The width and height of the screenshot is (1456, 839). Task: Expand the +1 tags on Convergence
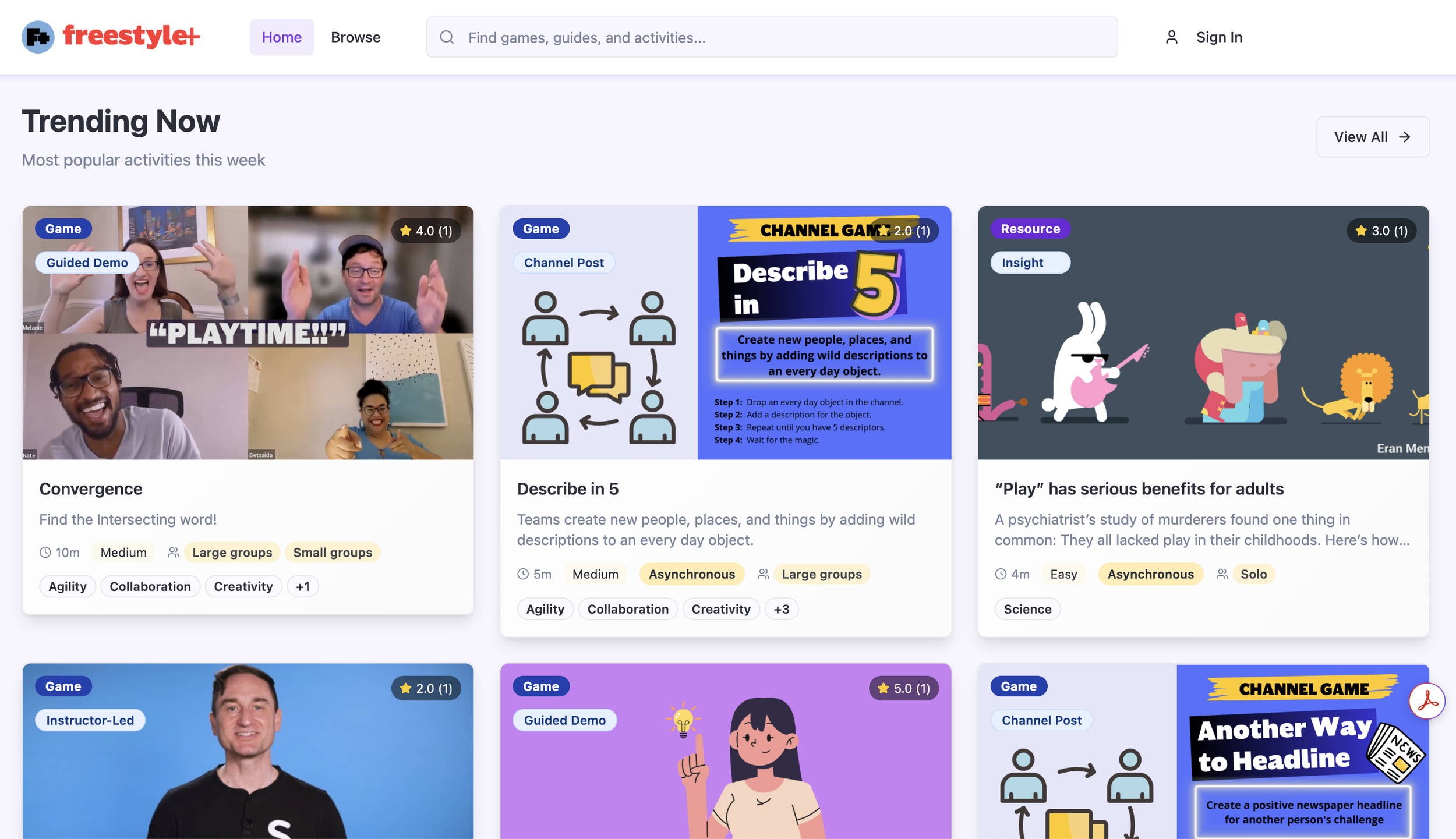[302, 586]
